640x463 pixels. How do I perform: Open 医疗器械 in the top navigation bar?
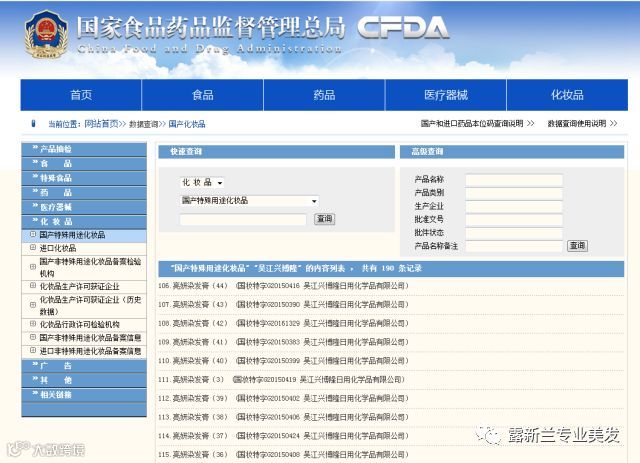click(x=446, y=95)
